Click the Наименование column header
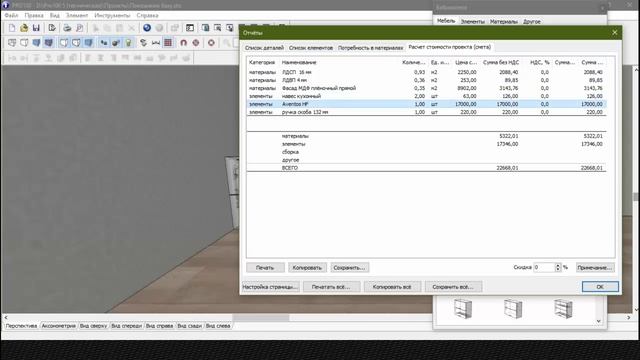640x360 pixels. tap(299, 62)
